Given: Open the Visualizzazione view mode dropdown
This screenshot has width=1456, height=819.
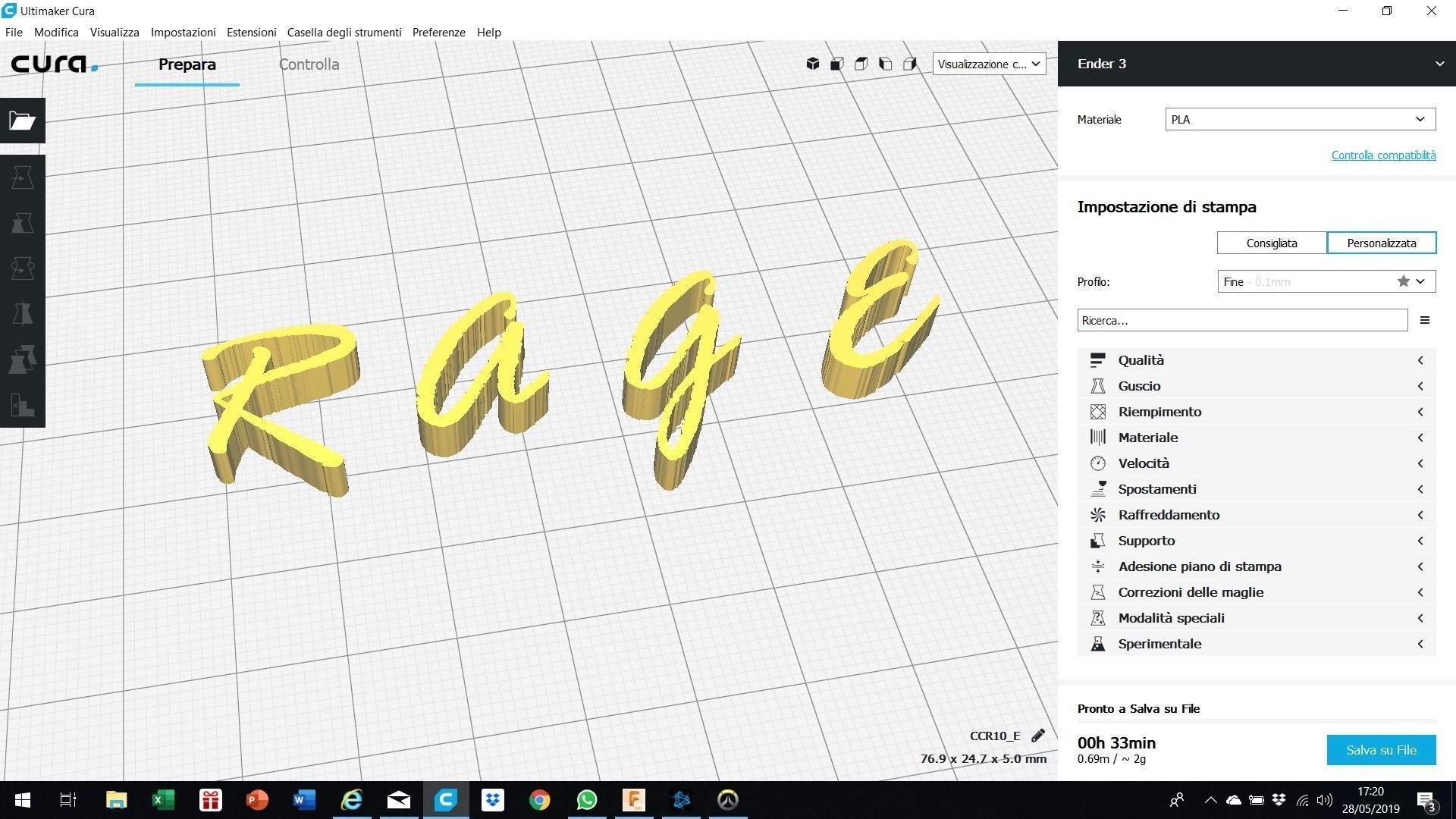Looking at the screenshot, I should coord(989,64).
